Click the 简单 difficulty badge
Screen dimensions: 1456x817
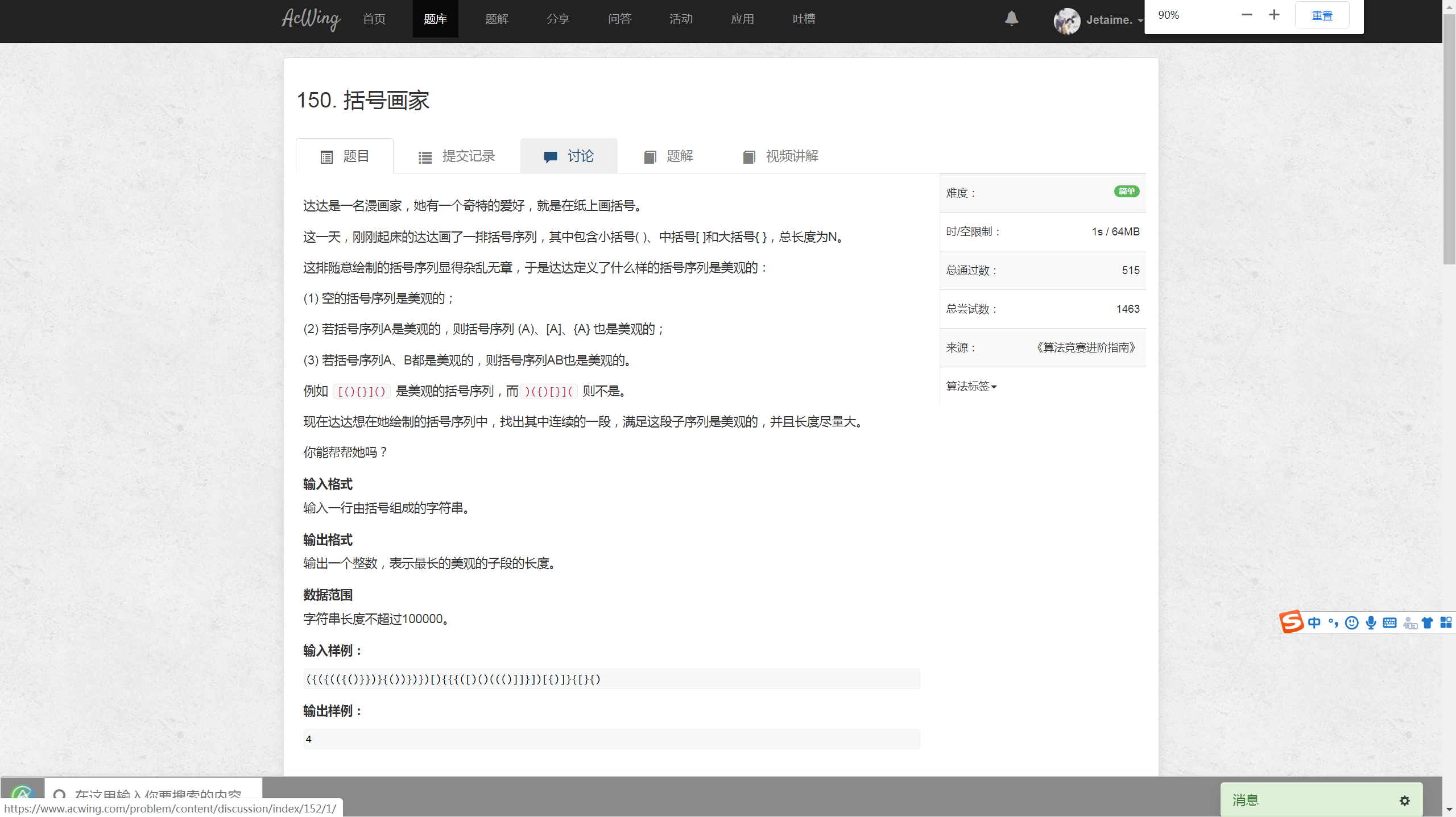[1126, 191]
